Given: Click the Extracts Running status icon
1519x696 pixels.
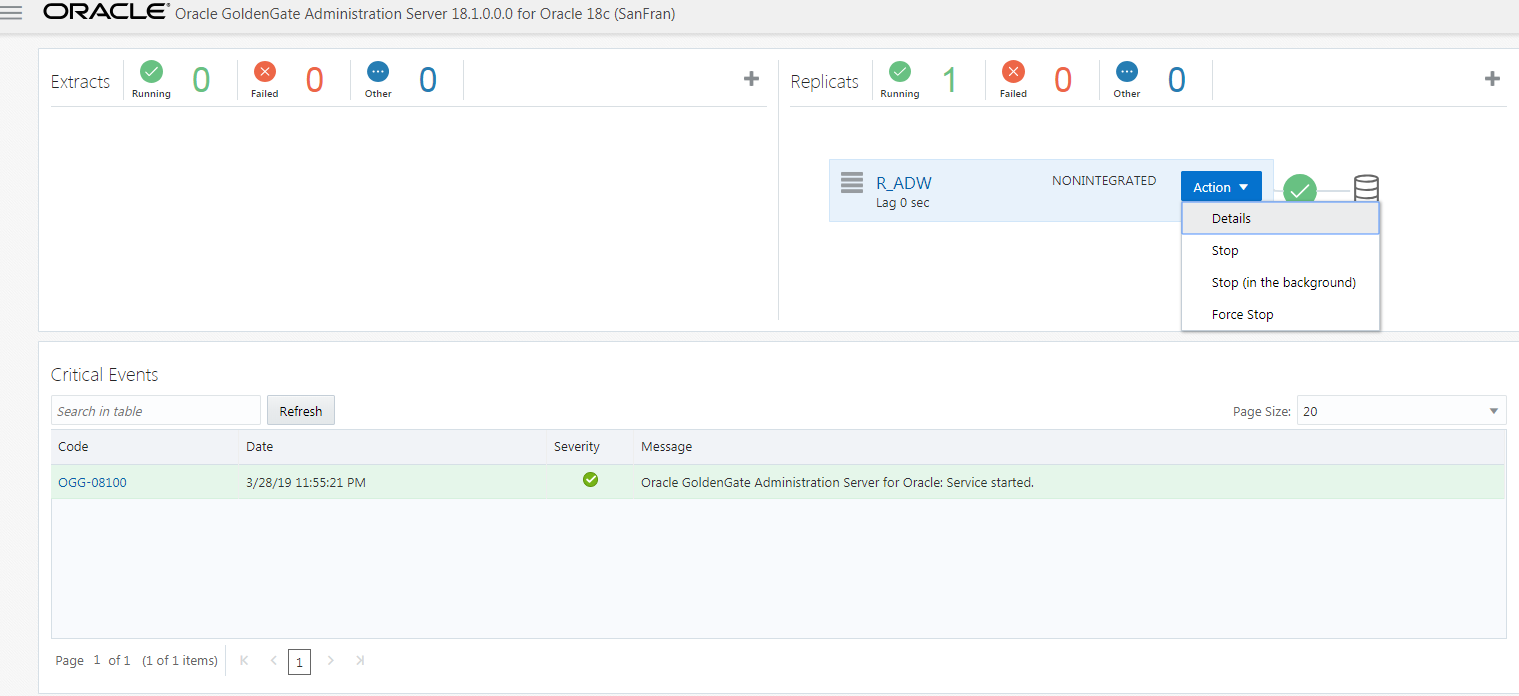Looking at the screenshot, I should pyautogui.click(x=151, y=72).
